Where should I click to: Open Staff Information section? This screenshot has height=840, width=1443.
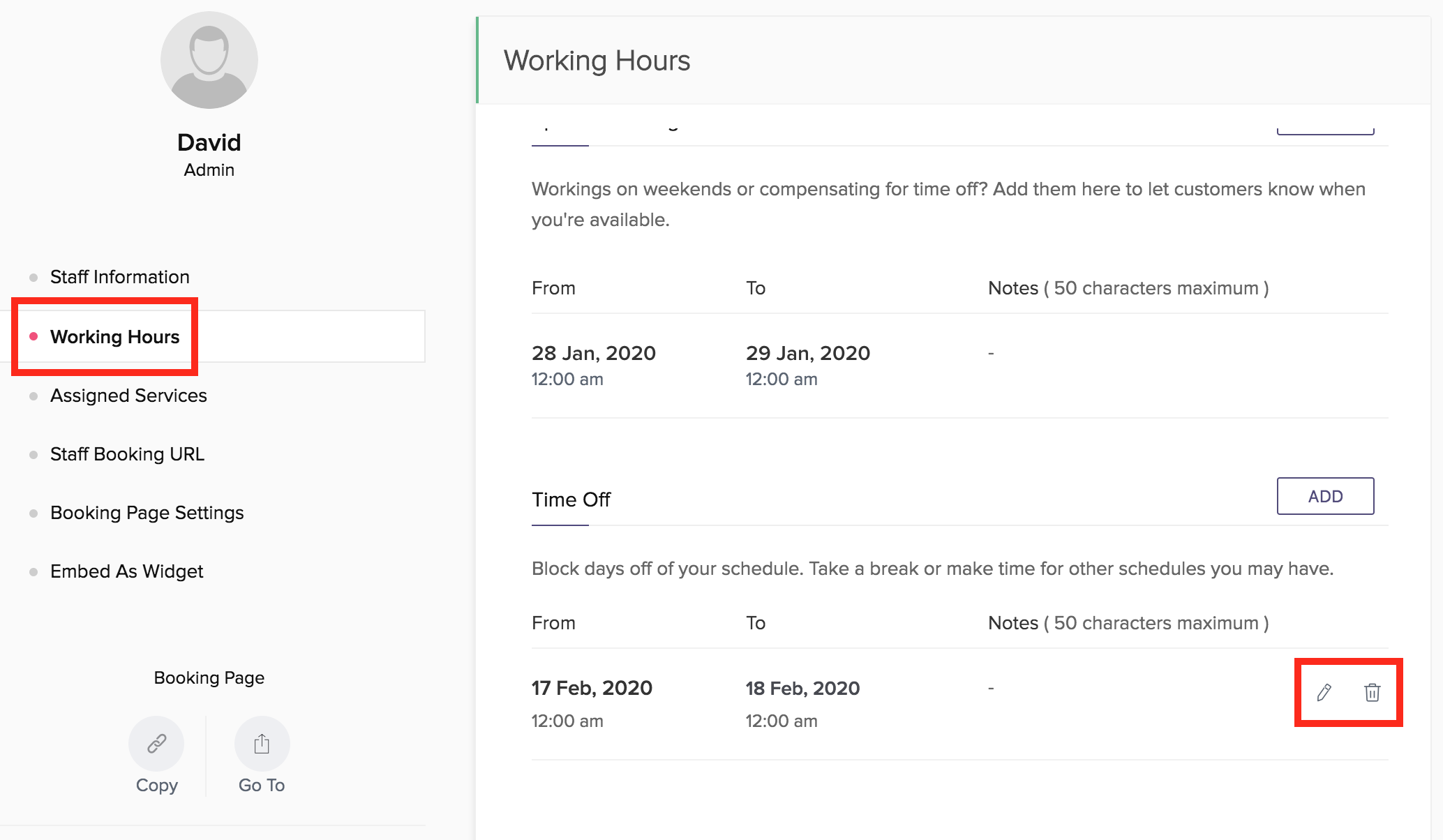coord(119,277)
